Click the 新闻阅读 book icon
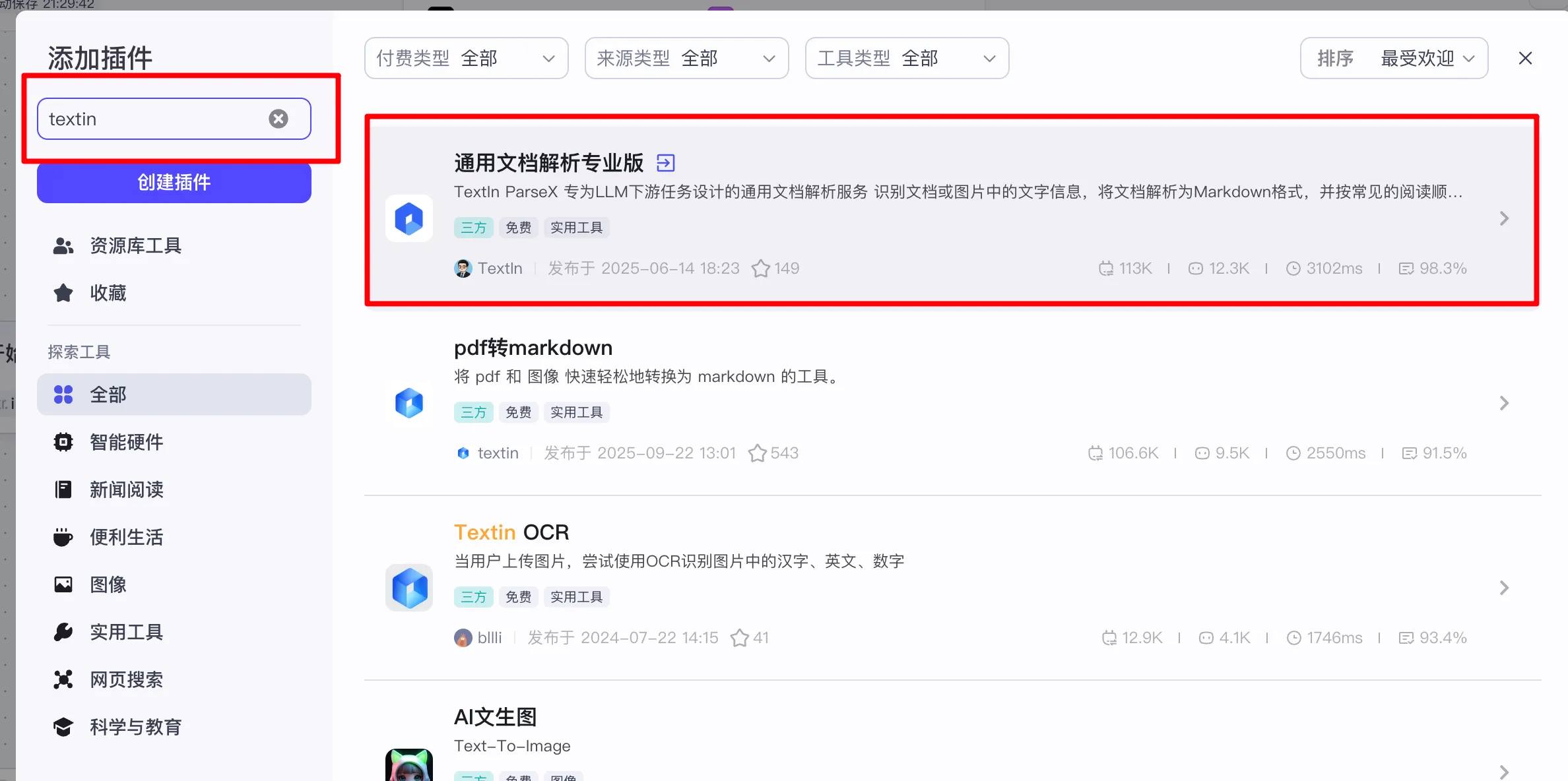 63,489
